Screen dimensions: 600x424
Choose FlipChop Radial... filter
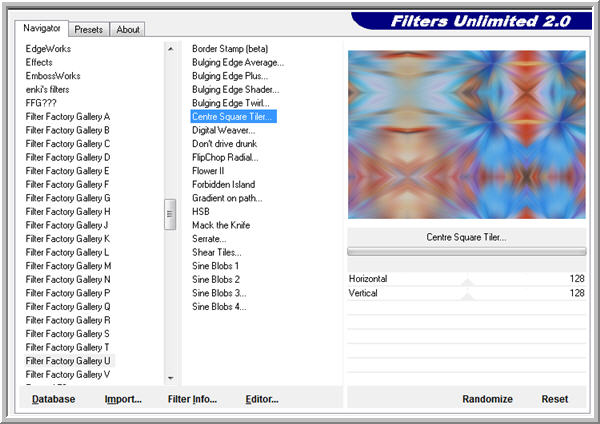225,157
